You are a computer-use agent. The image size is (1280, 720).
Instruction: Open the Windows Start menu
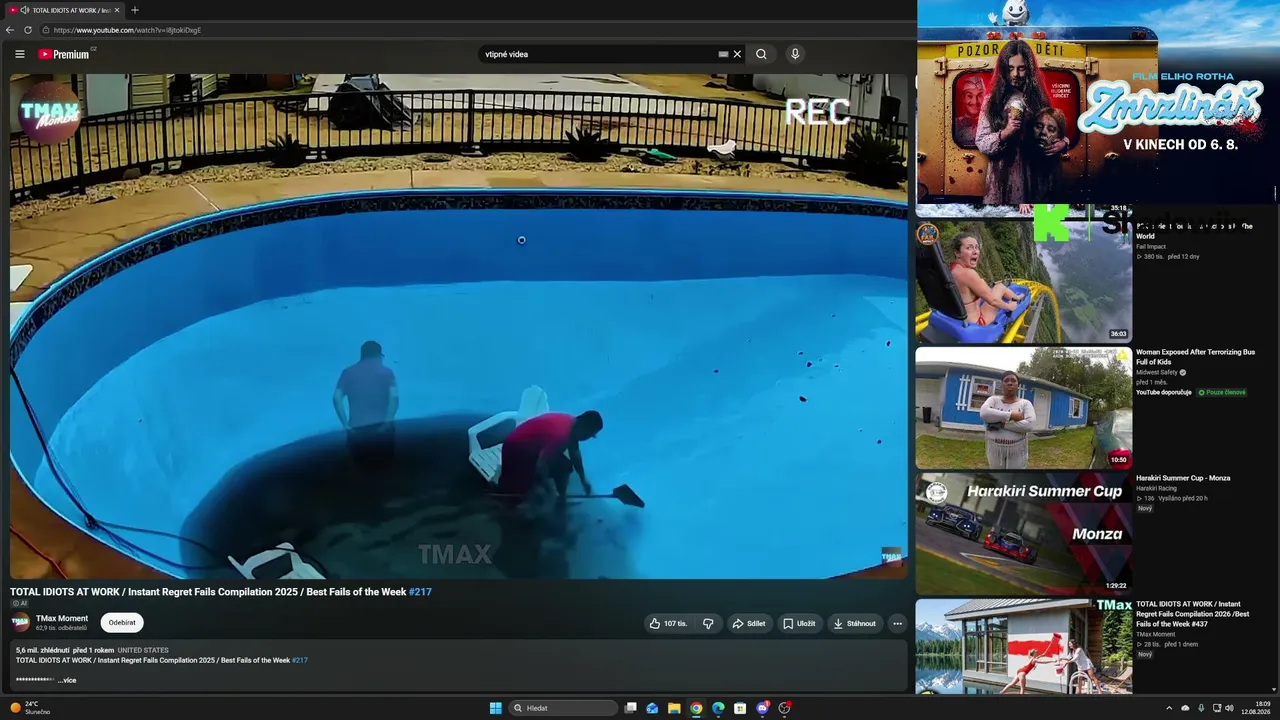(x=495, y=708)
